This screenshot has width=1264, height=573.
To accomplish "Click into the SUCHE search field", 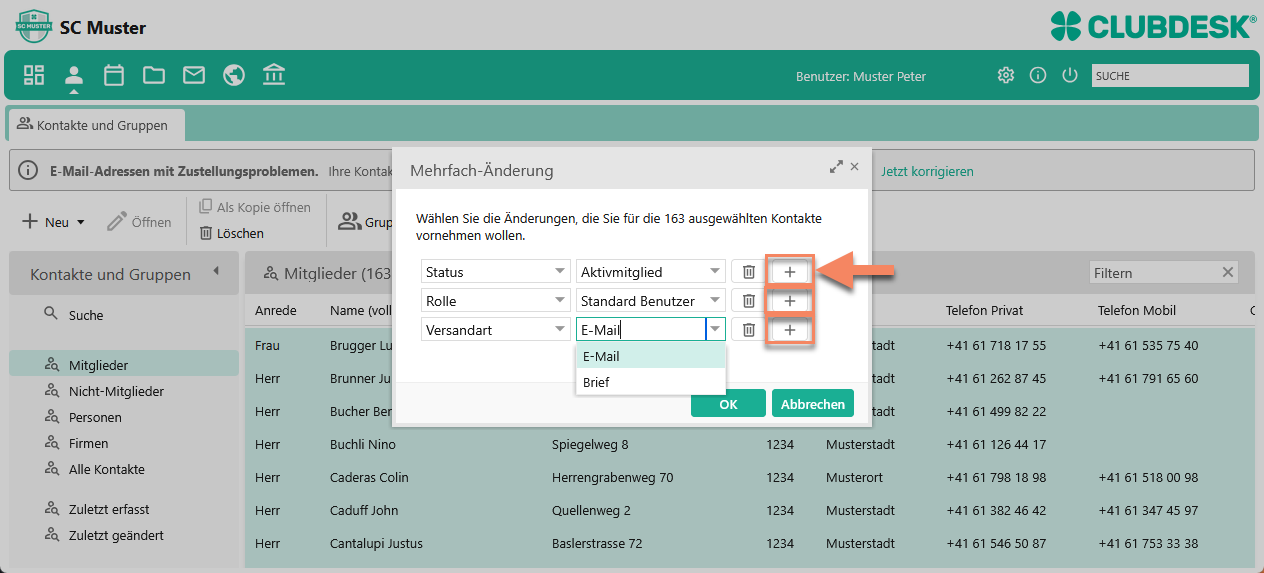I will pos(1170,75).
